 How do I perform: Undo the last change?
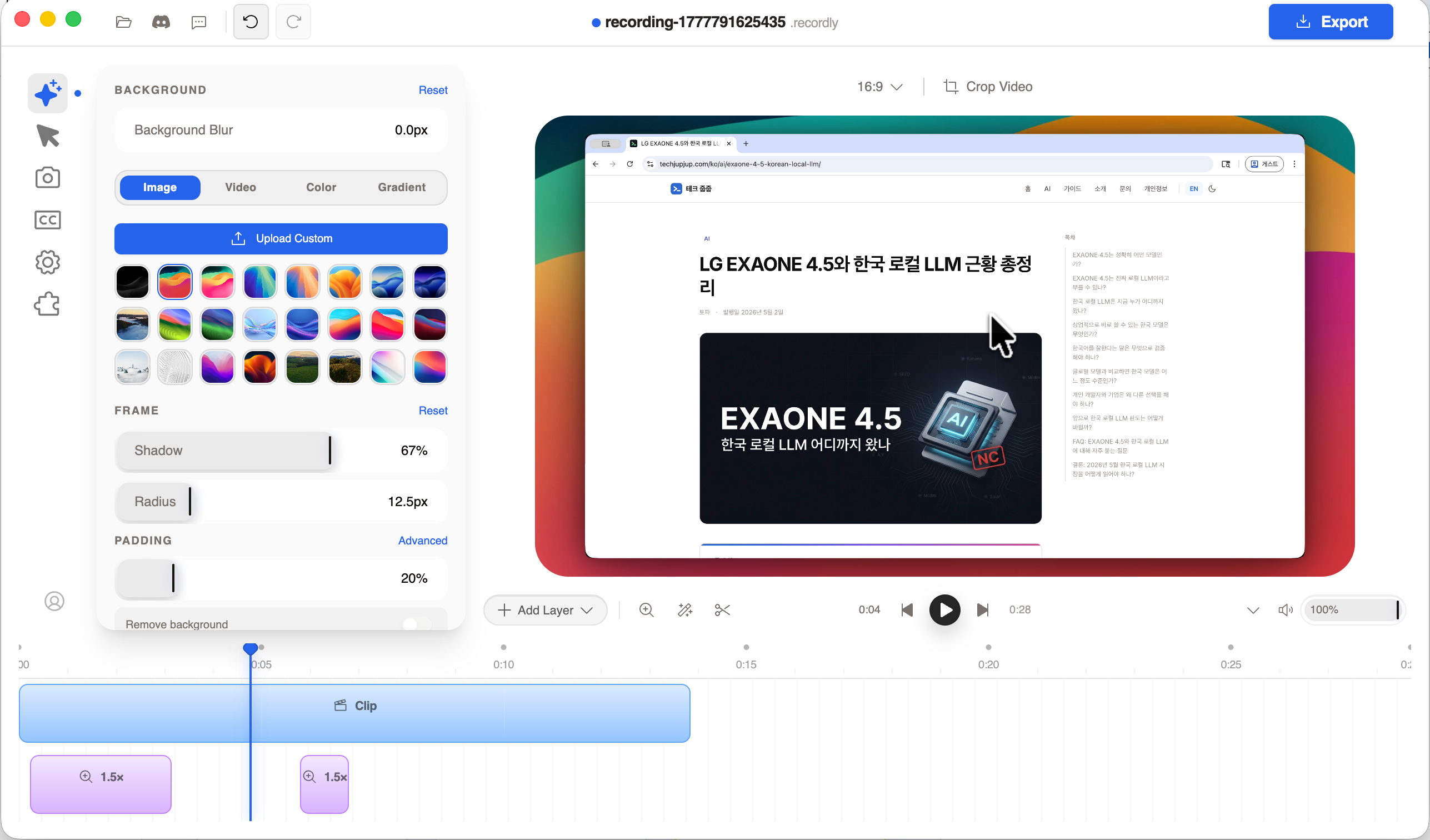click(251, 22)
